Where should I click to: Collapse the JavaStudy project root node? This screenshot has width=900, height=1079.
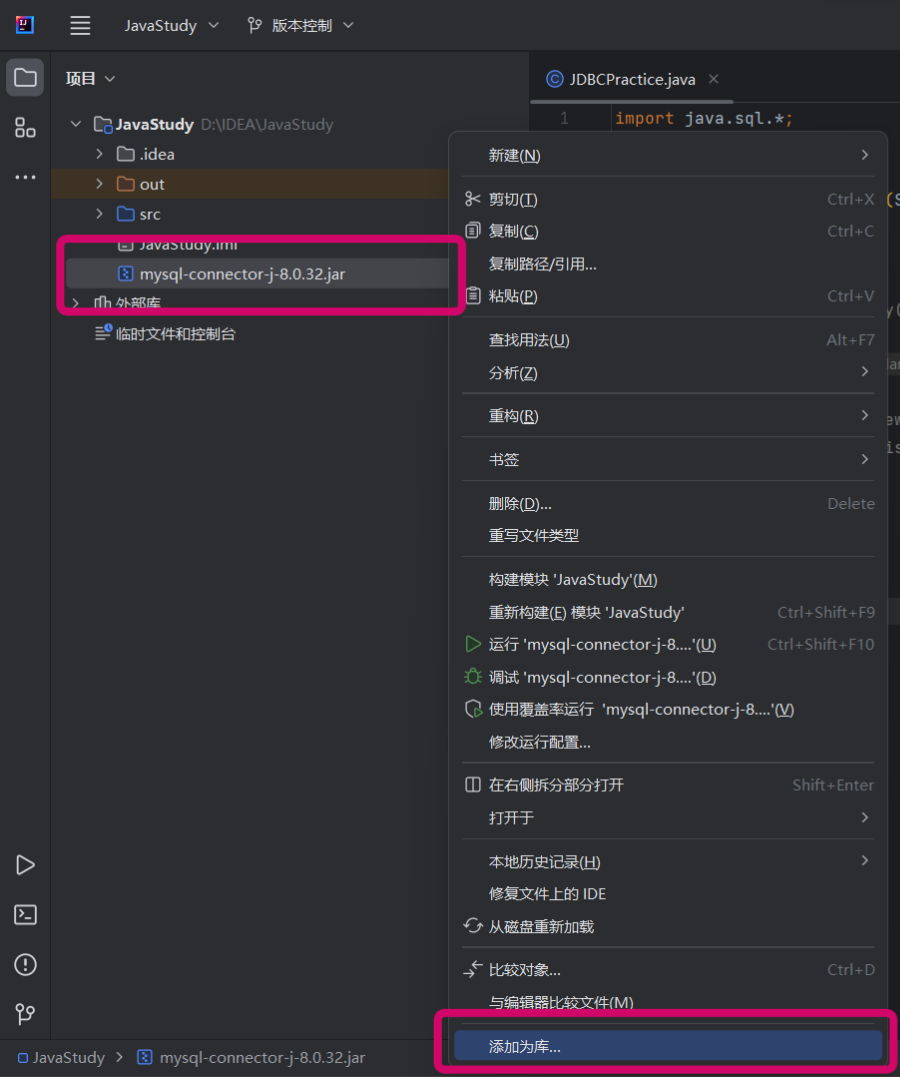[75, 124]
